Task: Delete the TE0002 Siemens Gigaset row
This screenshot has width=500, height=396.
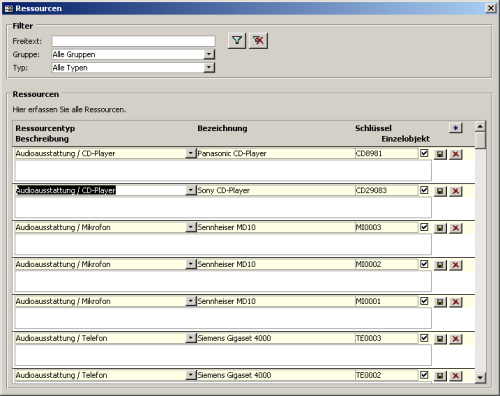Action: pos(456,376)
